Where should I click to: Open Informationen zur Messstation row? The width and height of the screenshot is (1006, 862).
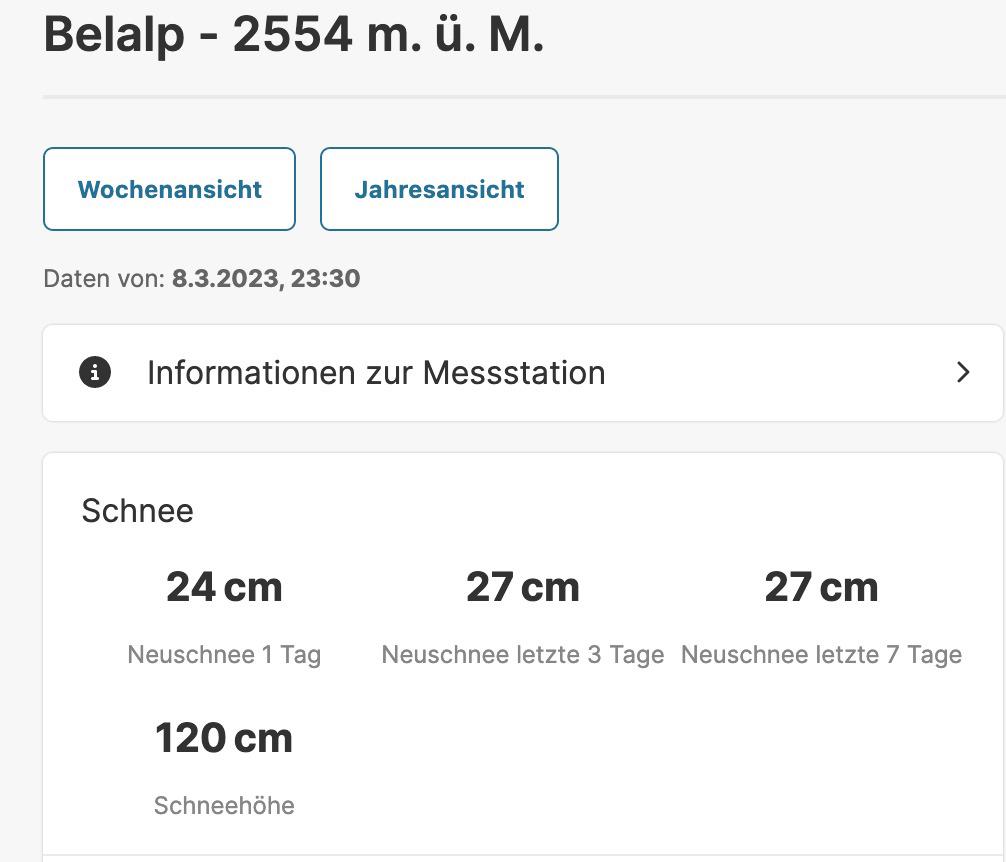click(523, 373)
